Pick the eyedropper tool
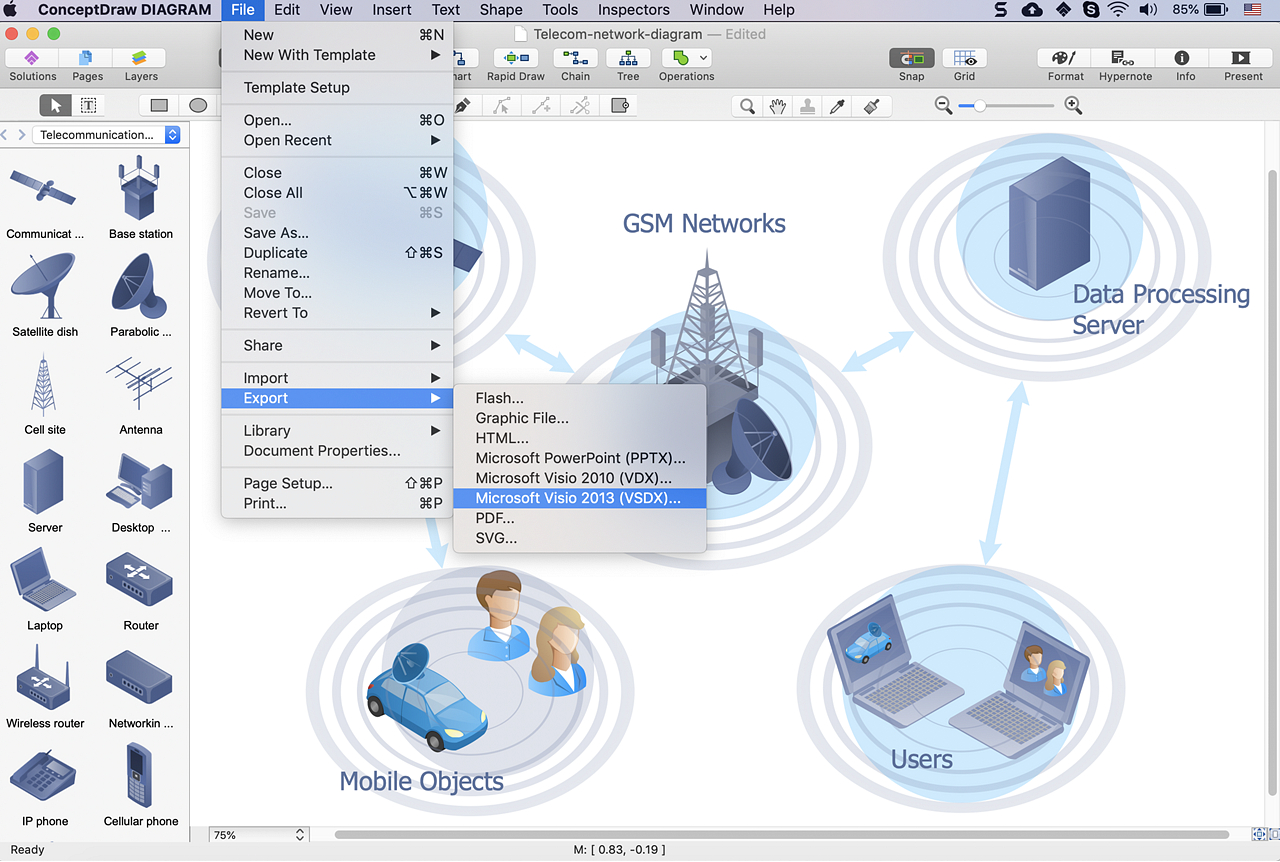Image resolution: width=1280 pixels, height=862 pixels. [x=839, y=106]
